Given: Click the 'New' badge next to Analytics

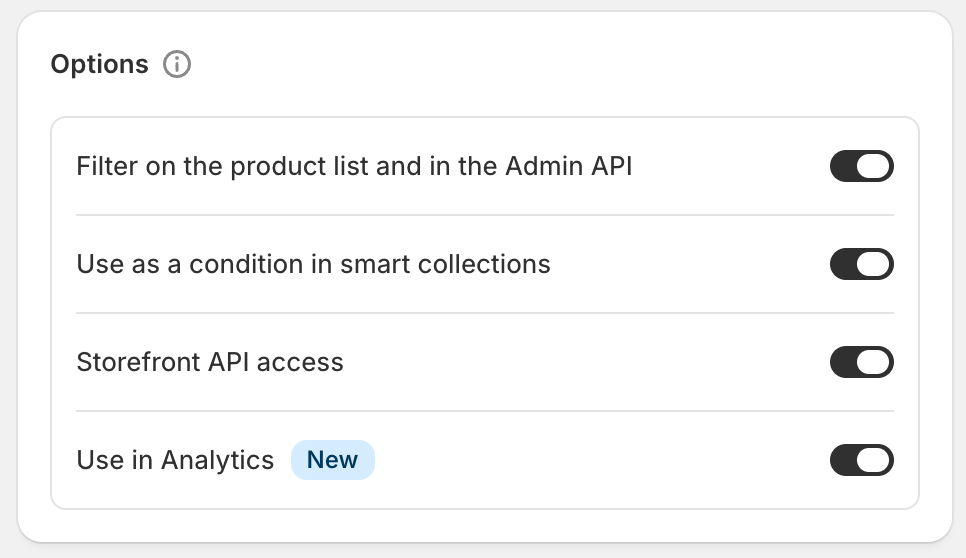Looking at the screenshot, I should pyautogui.click(x=332, y=460).
